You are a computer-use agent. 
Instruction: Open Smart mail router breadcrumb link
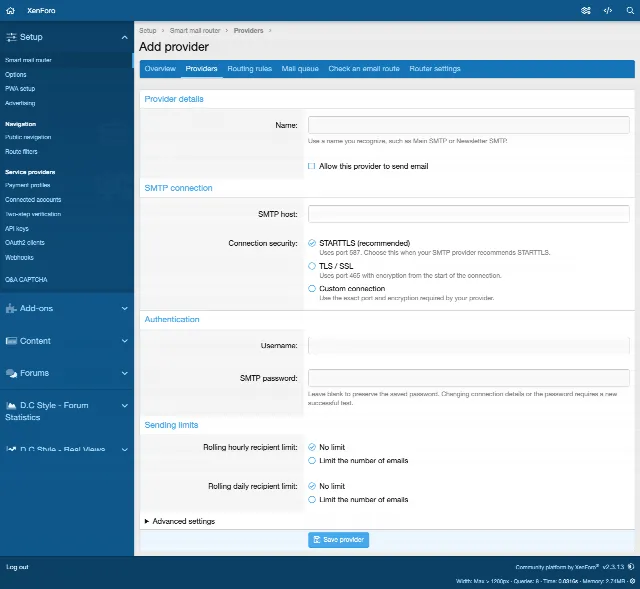(195, 31)
